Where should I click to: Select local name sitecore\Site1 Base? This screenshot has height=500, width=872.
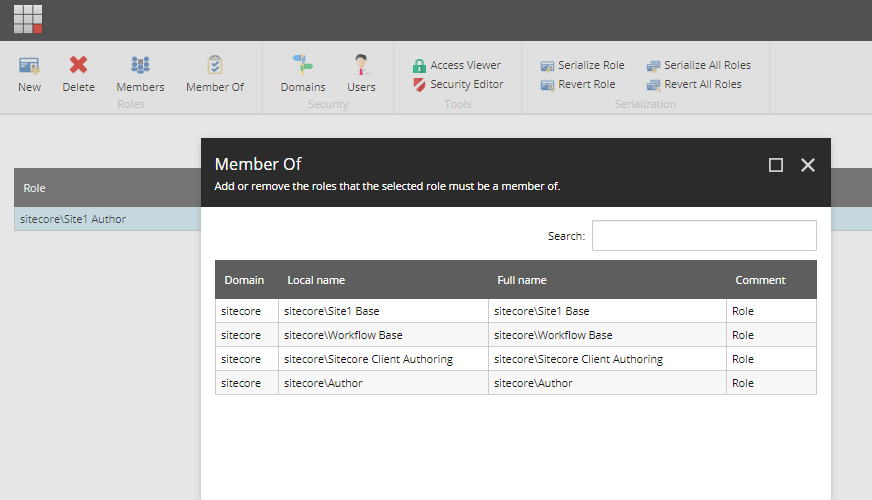click(x=331, y=311)
